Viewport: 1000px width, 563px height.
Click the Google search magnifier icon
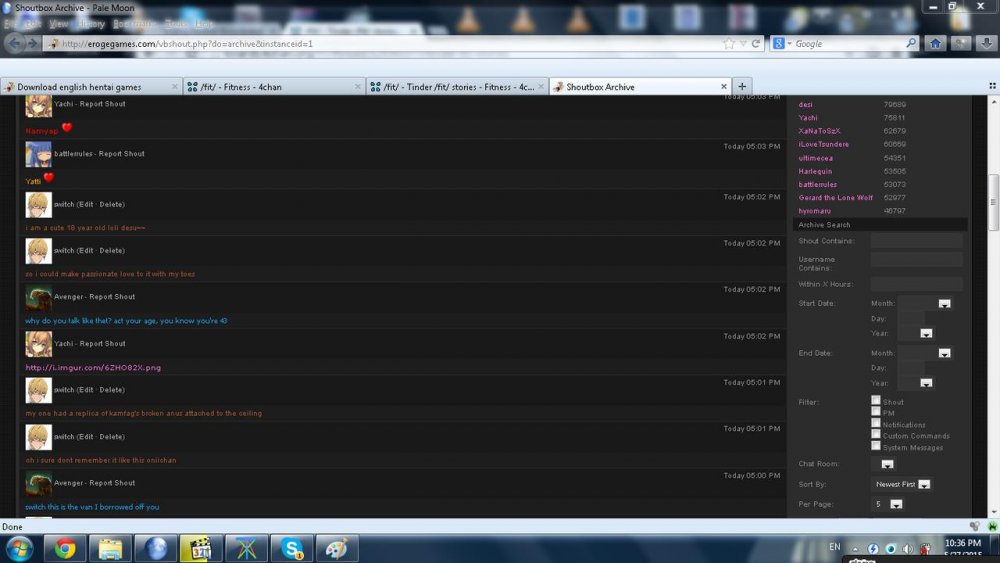(911, 44)
